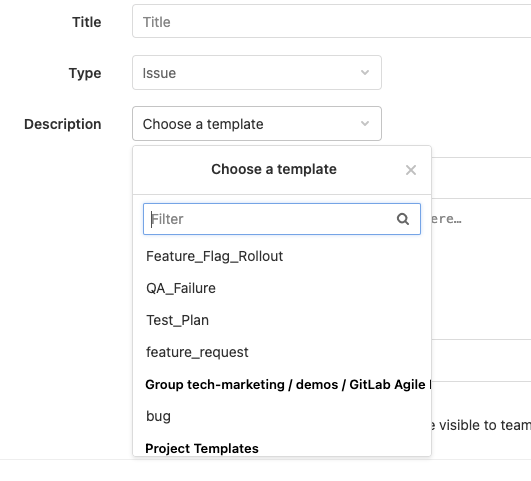The height and width of the screenshot is (481, 531).
Task: Click the Description field label
Action: (63, 124)
